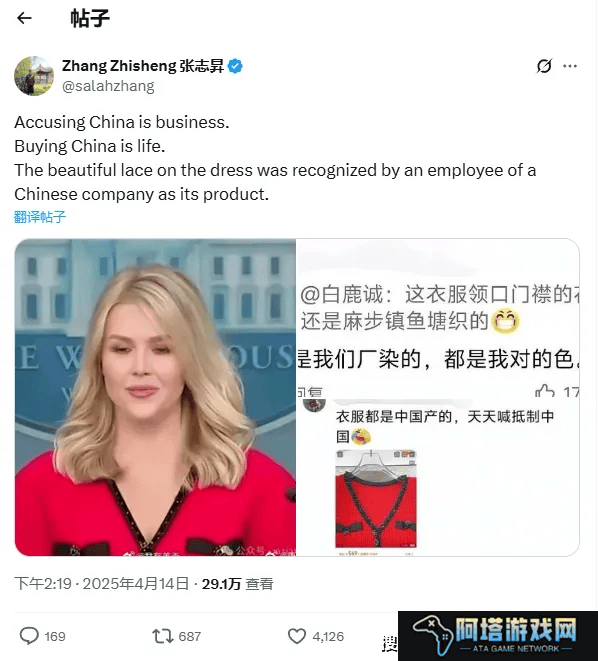598x661 pixels.
Task: Click the Grok slashed-circle icon
Action: coord(544,66)
